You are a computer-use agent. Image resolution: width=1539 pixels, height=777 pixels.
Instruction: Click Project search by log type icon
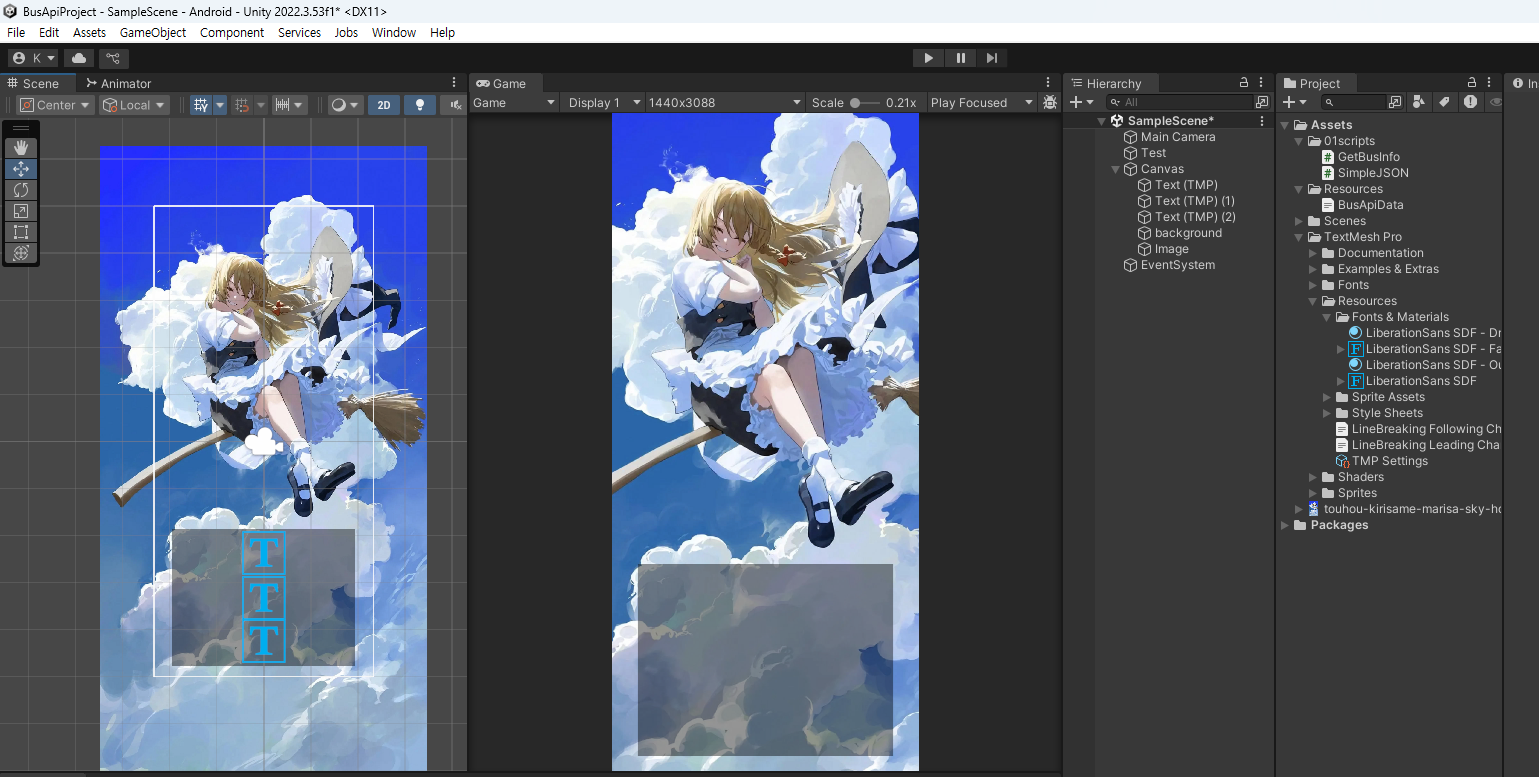tap(1470, 102)
